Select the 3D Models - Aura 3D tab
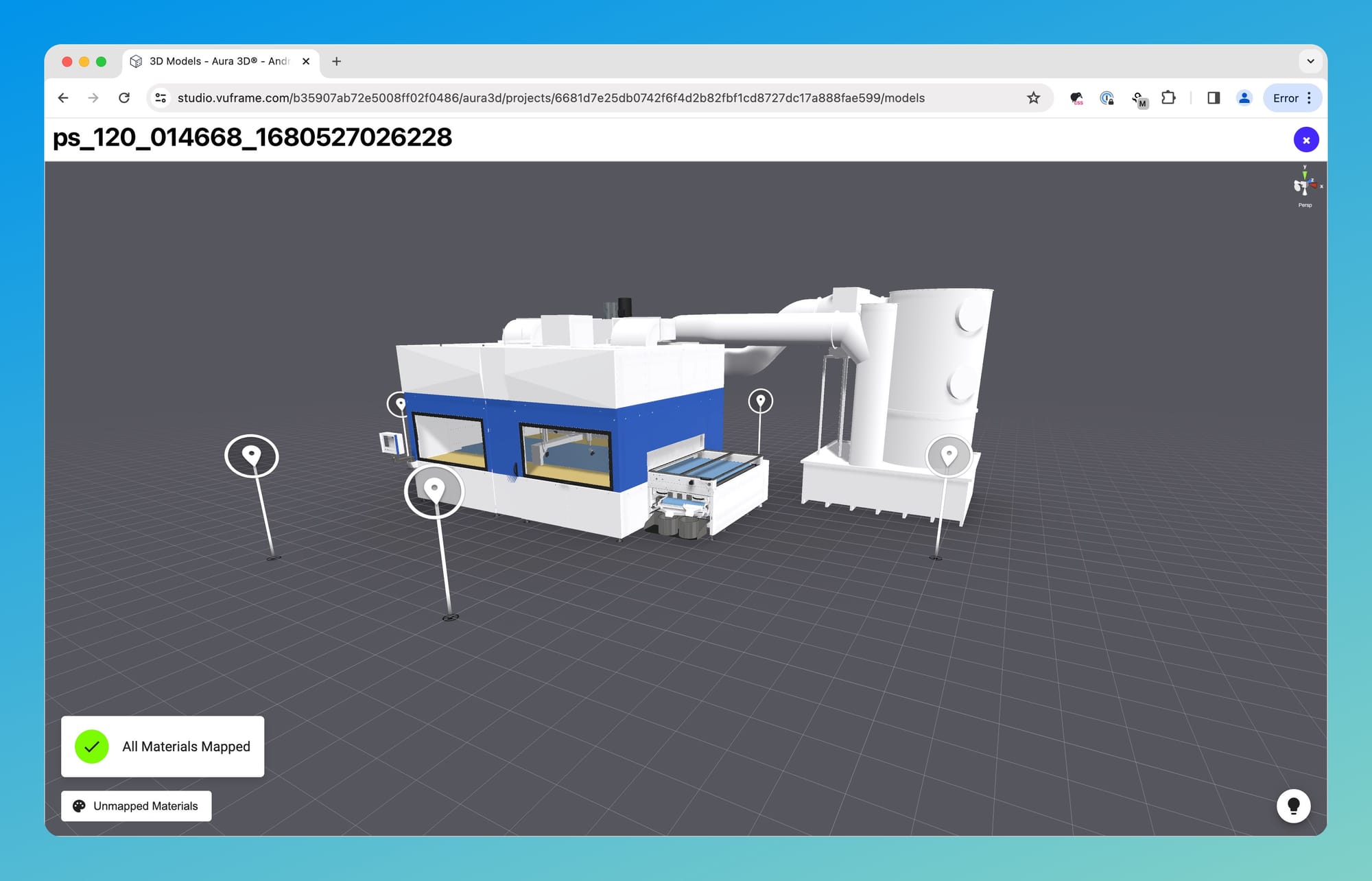 221,61
